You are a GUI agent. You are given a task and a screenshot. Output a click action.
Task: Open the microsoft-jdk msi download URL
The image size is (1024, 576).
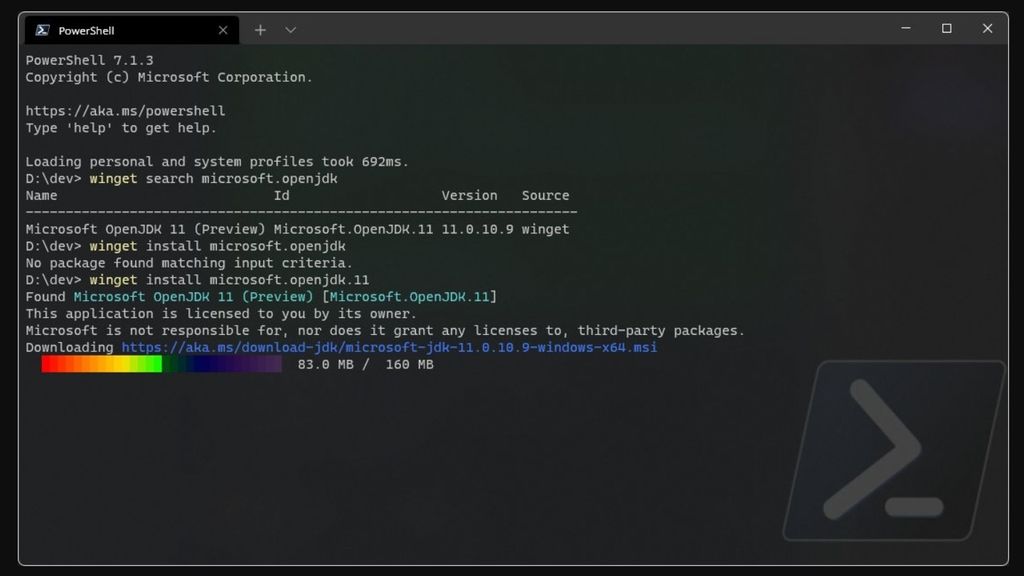389,347
